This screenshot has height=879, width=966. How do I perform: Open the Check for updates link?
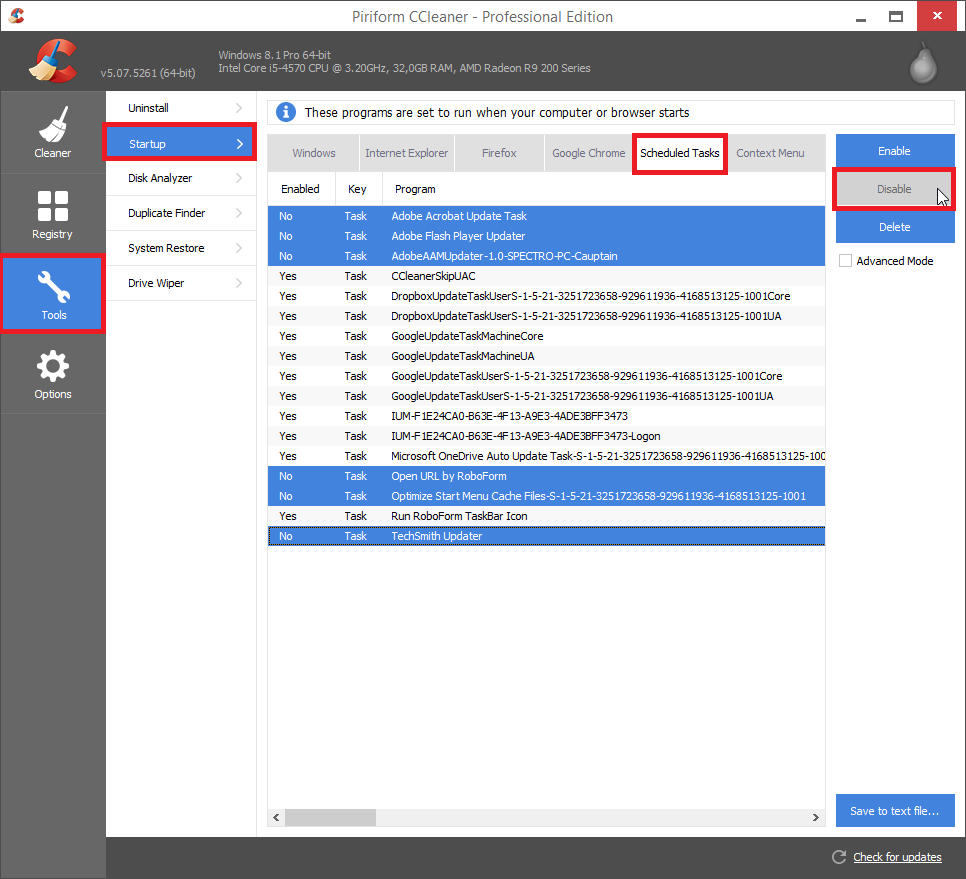click(x=897, y=857)
